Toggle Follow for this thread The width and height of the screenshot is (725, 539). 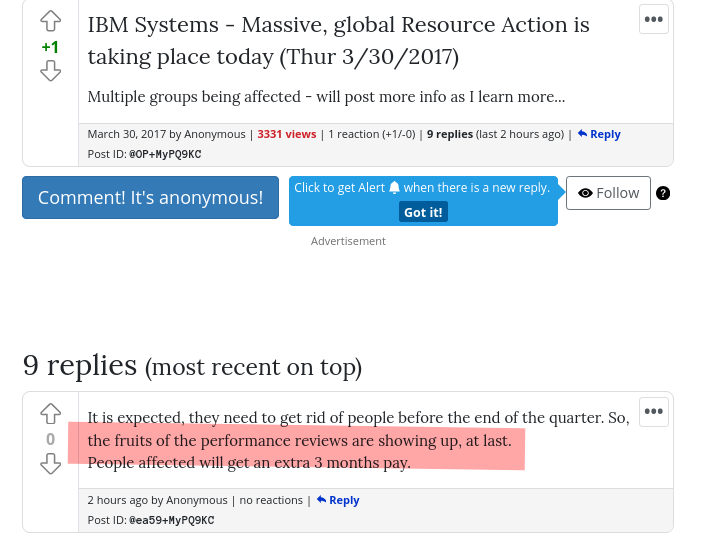[608, 193]
